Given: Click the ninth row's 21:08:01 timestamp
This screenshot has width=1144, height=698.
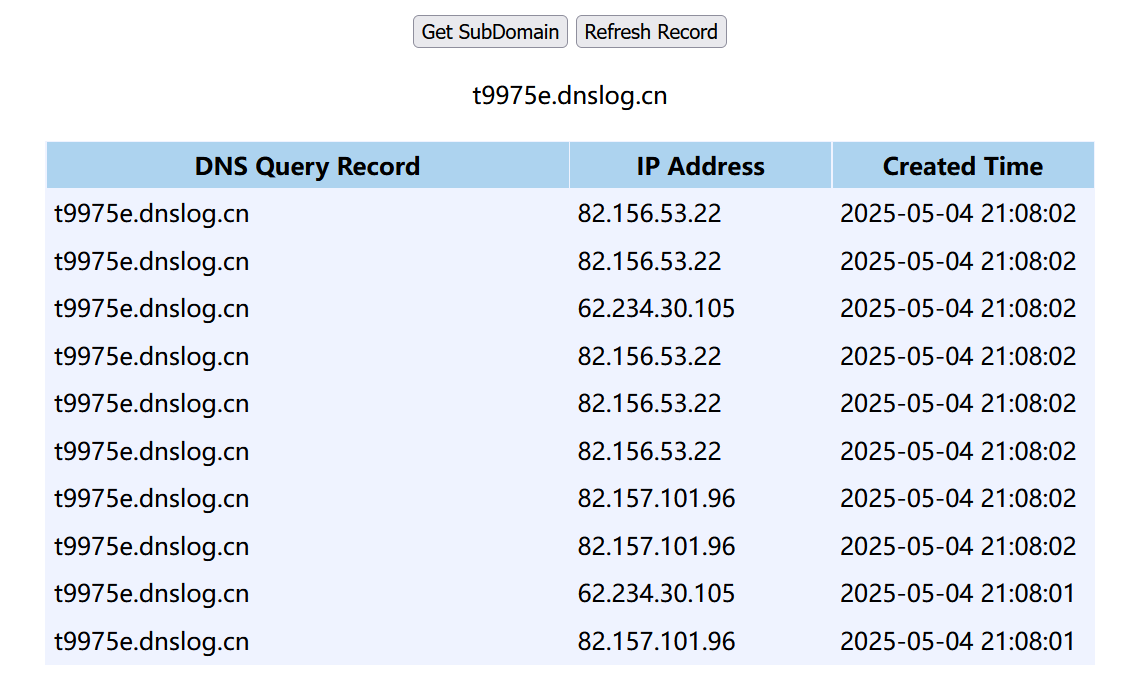Looking at the screenshot, I should click(x=957, y=594).
